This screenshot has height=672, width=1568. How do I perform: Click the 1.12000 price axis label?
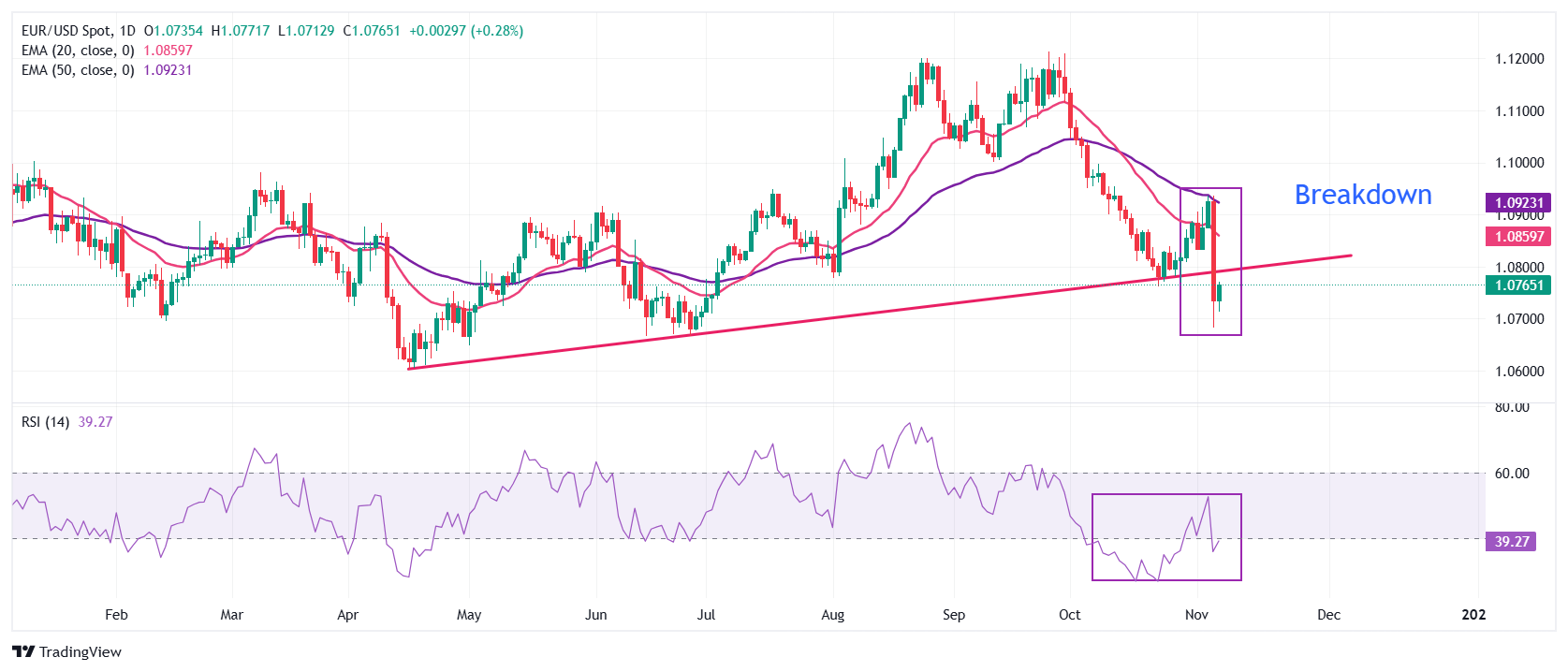point(1518,59)
